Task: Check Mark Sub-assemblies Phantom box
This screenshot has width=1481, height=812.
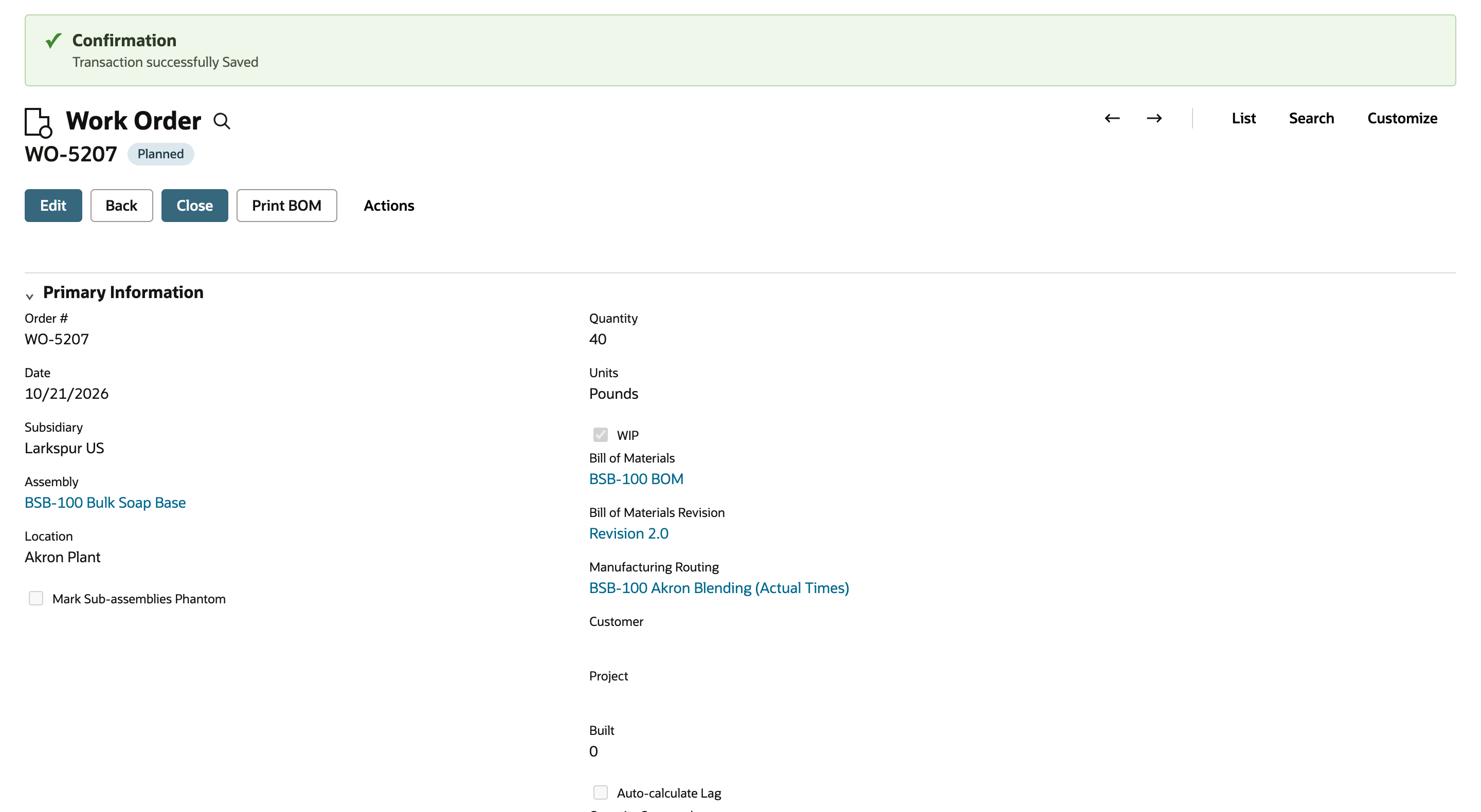Action: (x=35, y=598)
